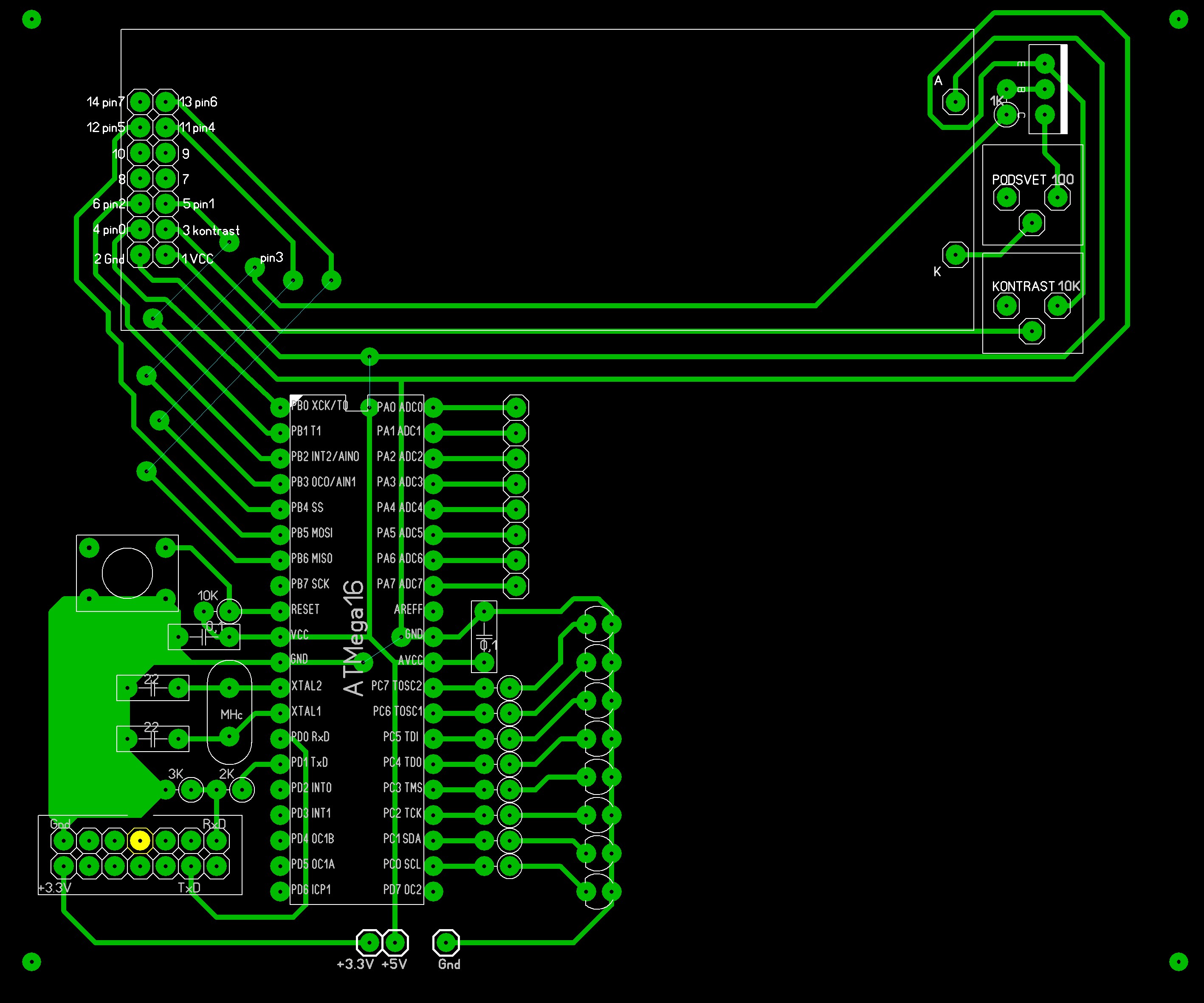Click the tactile reset button circle
1204x1003 pixels.
127,572
